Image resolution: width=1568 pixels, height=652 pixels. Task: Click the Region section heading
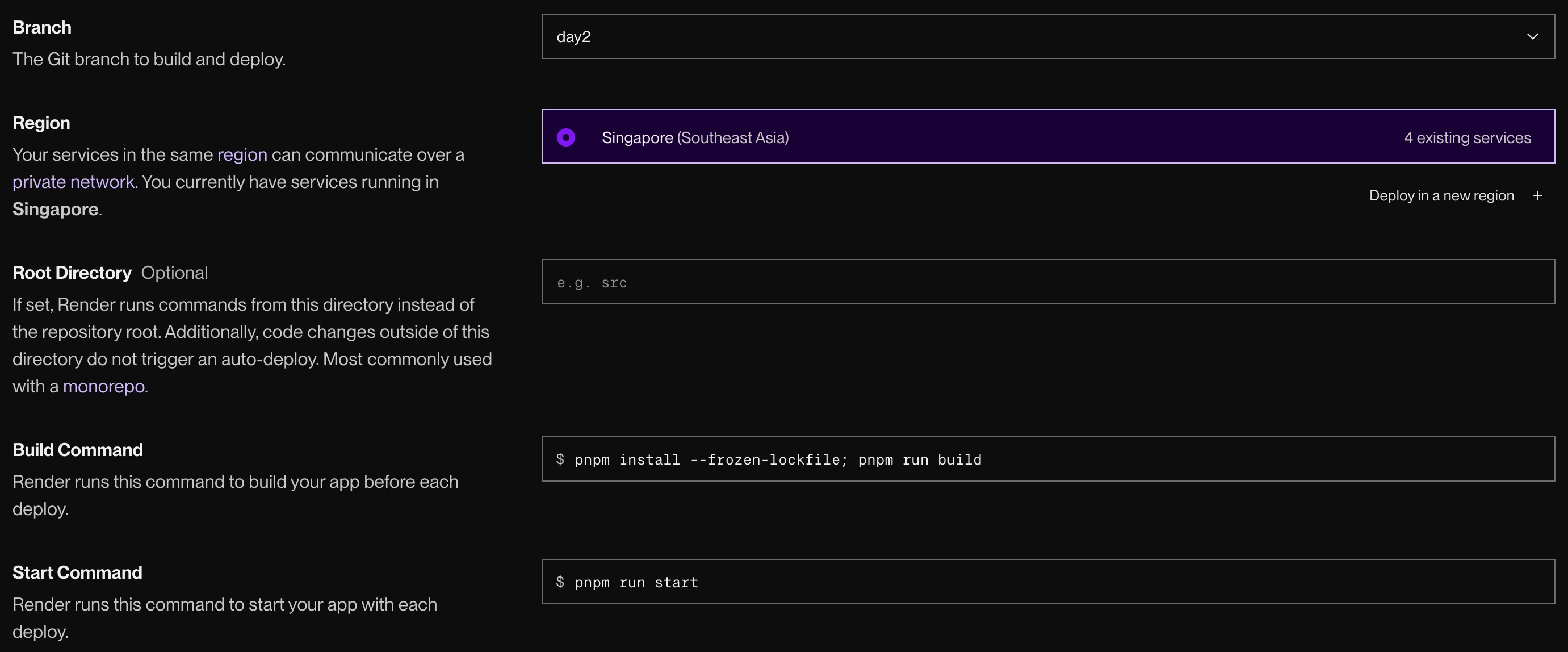(x=41, y=123)
